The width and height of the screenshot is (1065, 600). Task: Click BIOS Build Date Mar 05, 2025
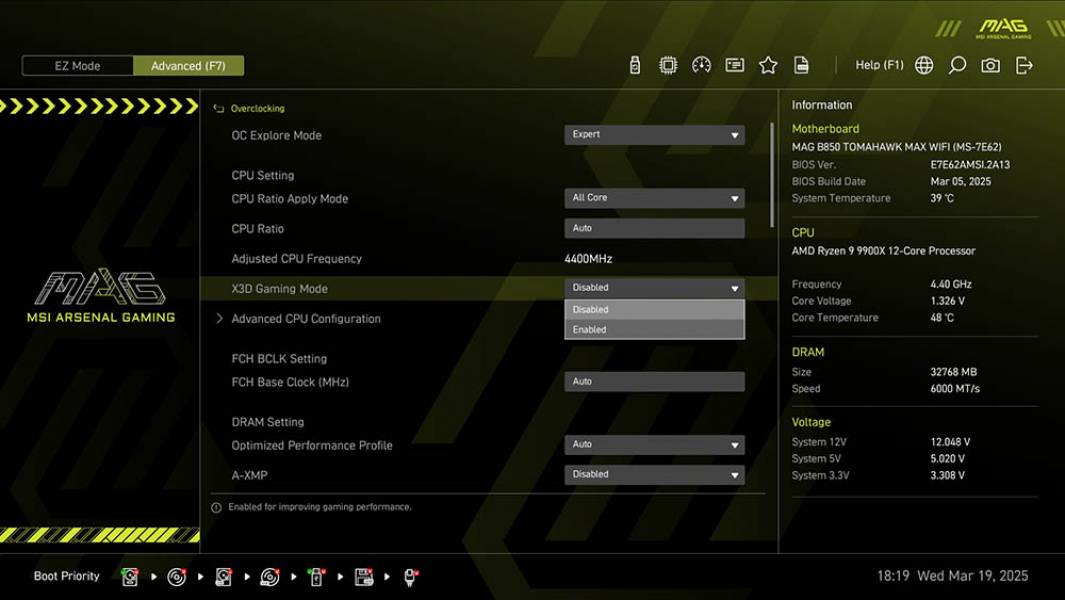(x=960, y=181)
